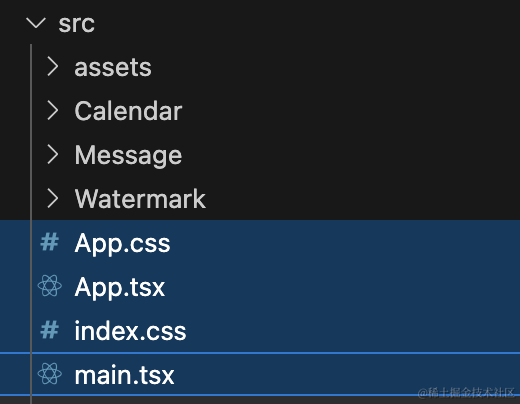Open the App.css file
This screenshot has width=520, height=404.
pos(260,242)
